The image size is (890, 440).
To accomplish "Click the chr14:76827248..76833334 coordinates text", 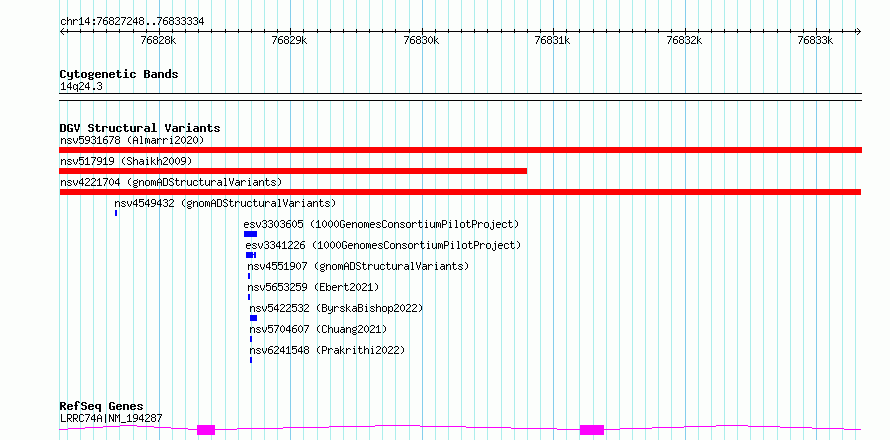I will click(x=132, y=22).
